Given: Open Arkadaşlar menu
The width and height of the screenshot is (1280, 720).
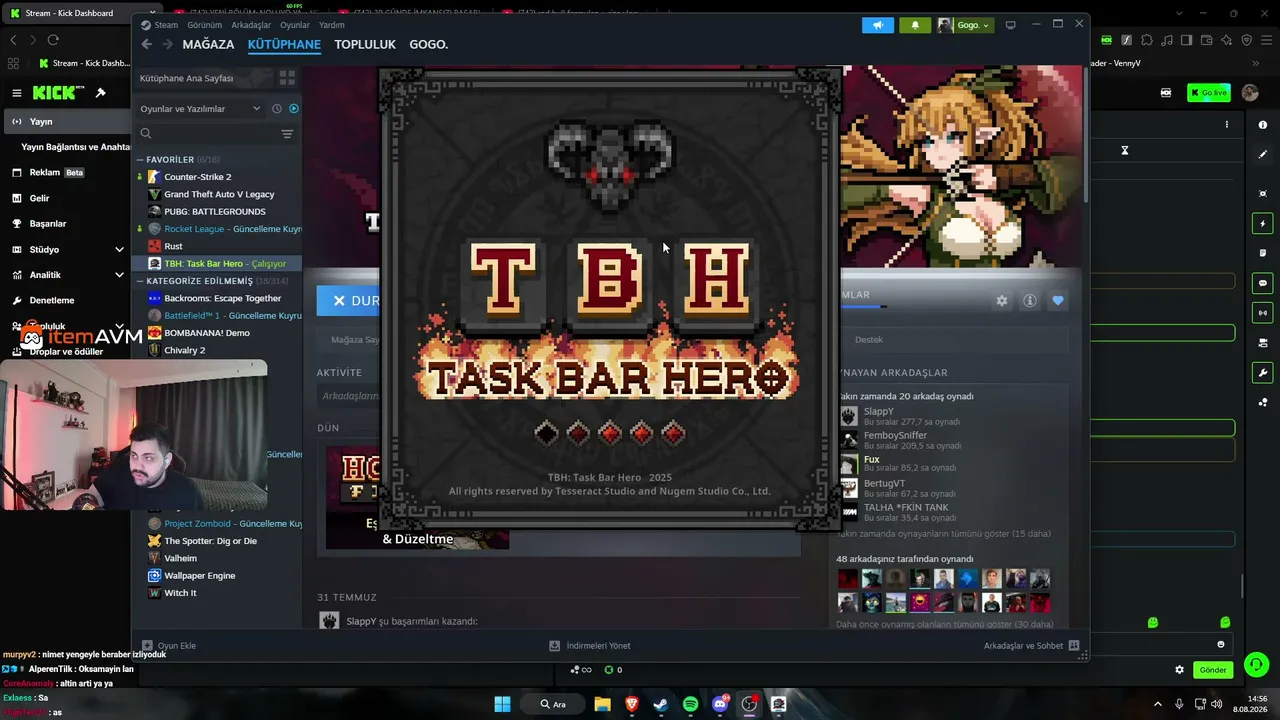Looking at the screenshot, I should click(x=251, y=25).
